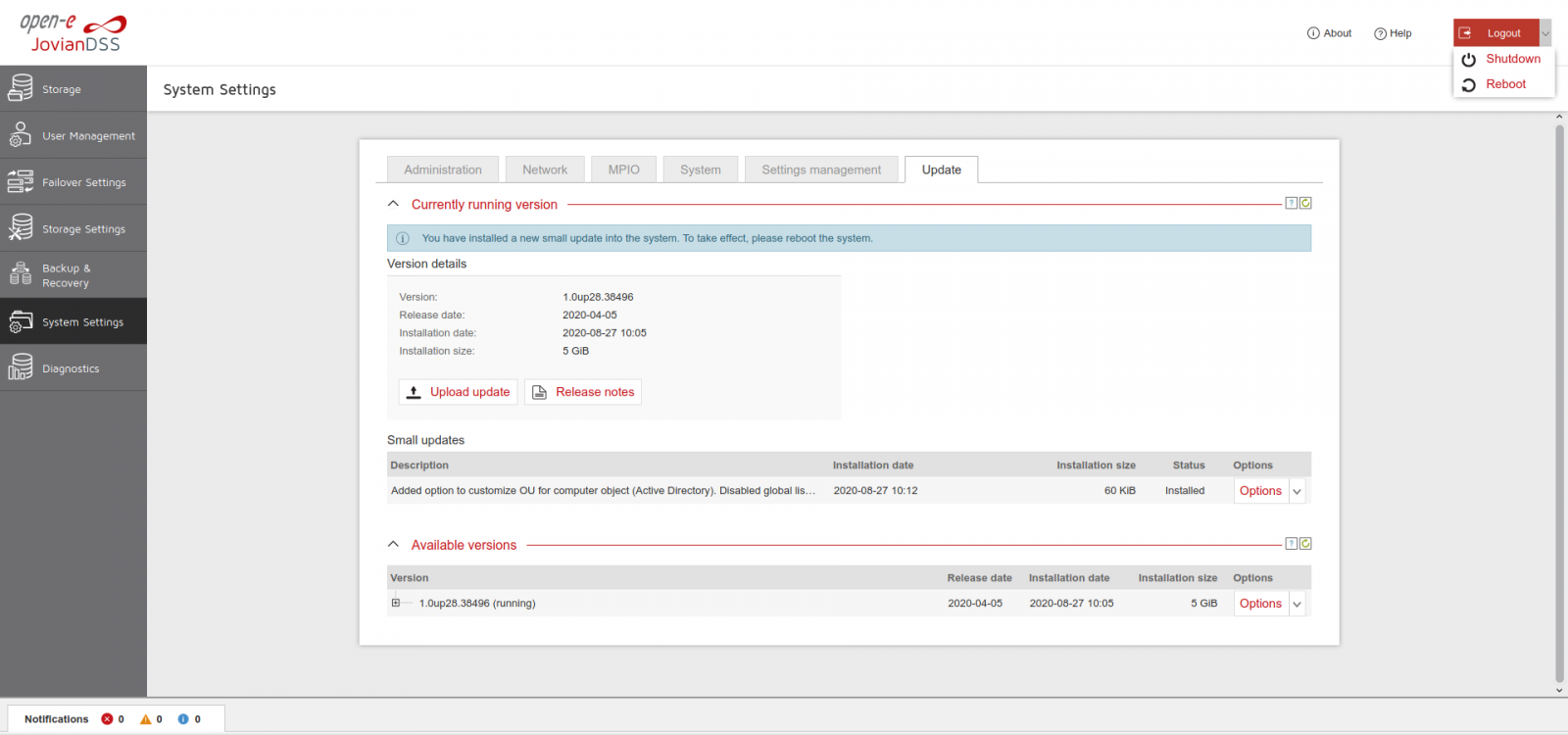
Task: Switch to the Network tab
Action: click(545, 170)
